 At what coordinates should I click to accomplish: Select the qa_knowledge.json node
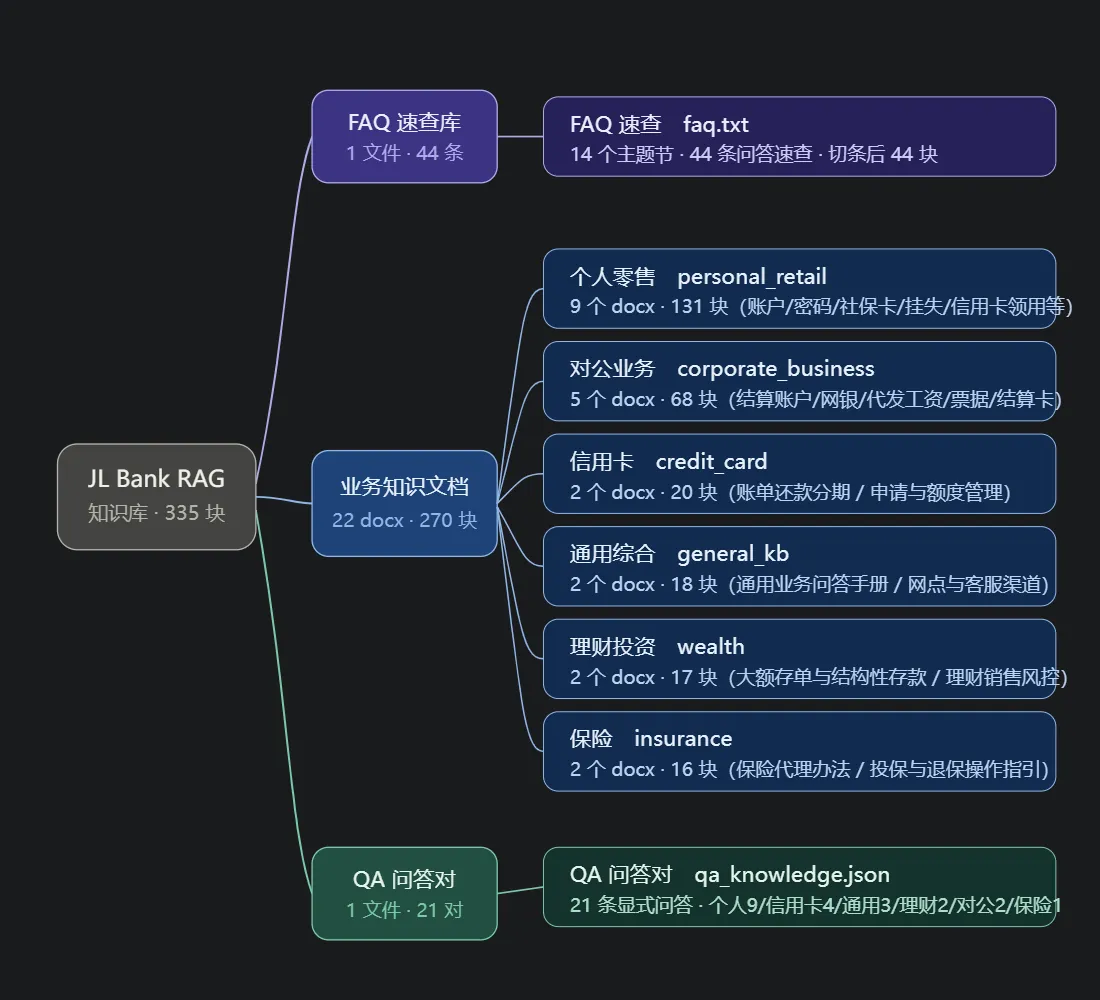pos(800,887)
